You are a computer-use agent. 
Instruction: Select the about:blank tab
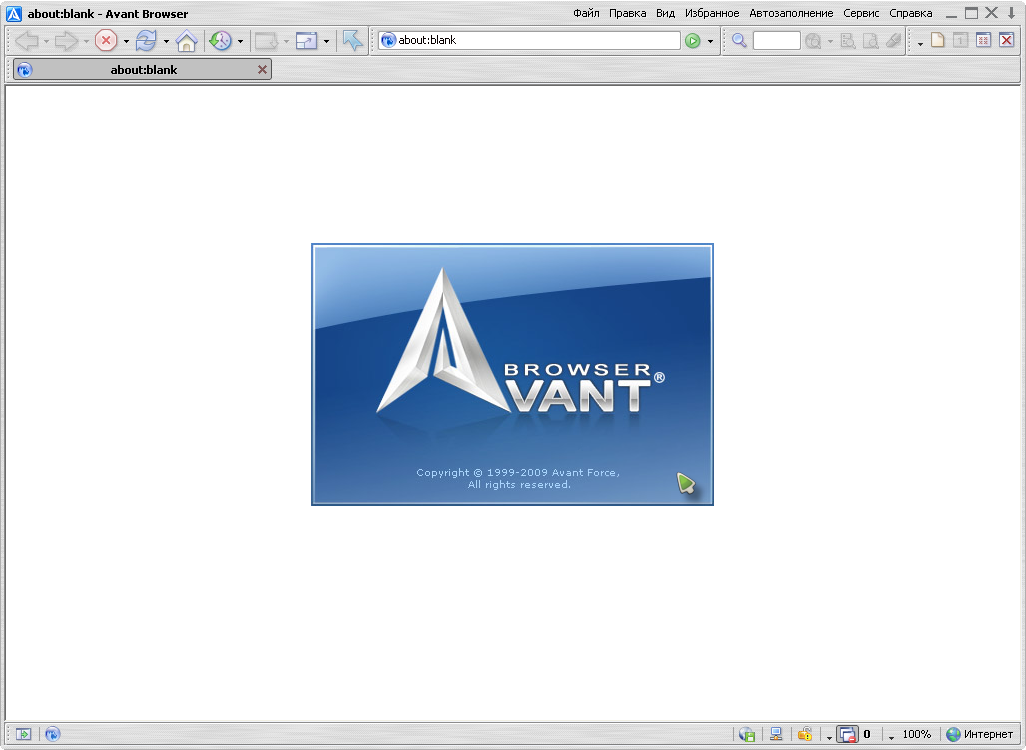coord(143,69)
